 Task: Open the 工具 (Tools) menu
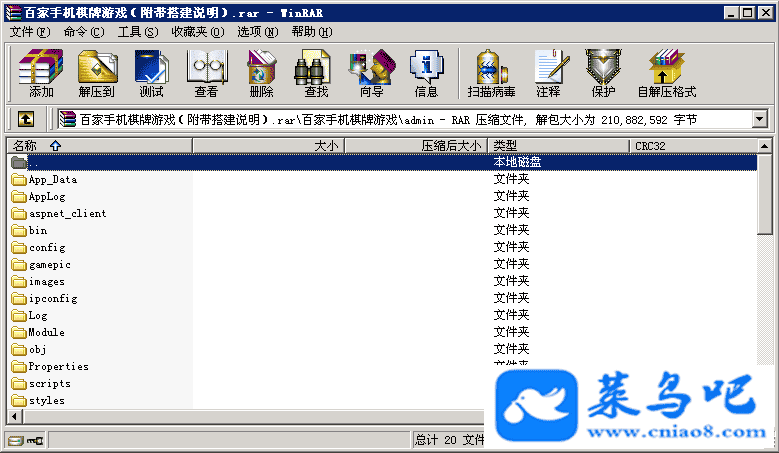138,32
